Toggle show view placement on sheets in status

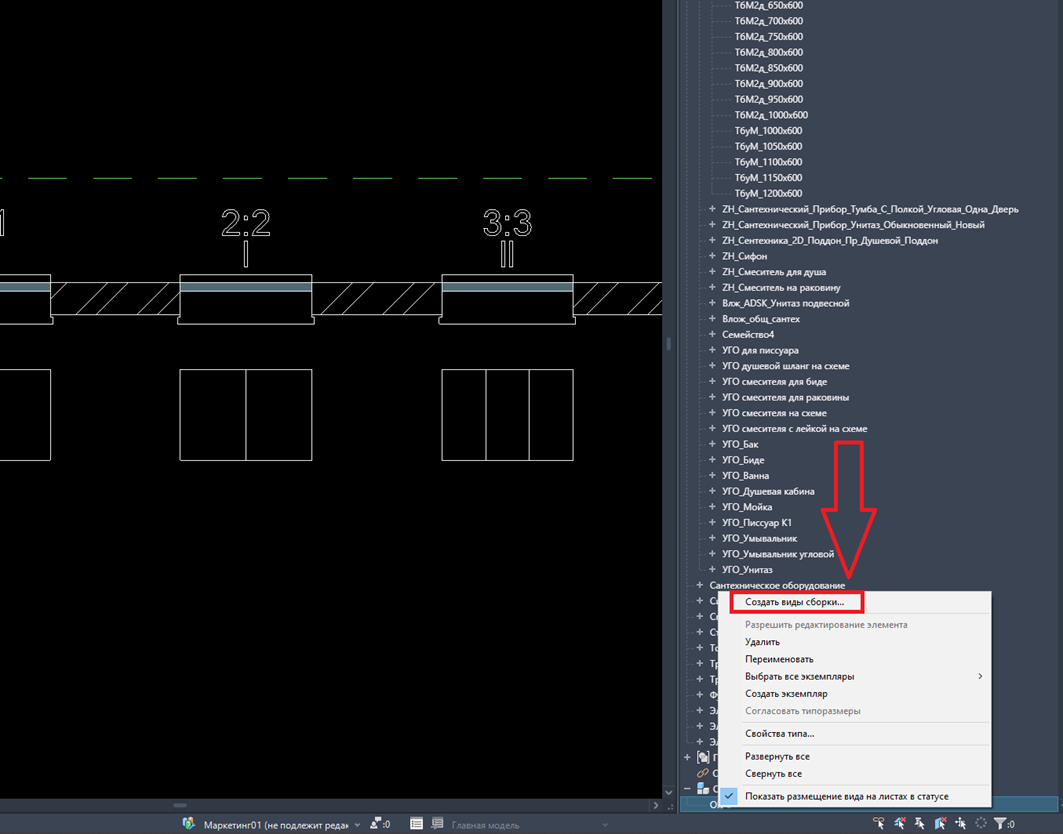click(847, 796)
